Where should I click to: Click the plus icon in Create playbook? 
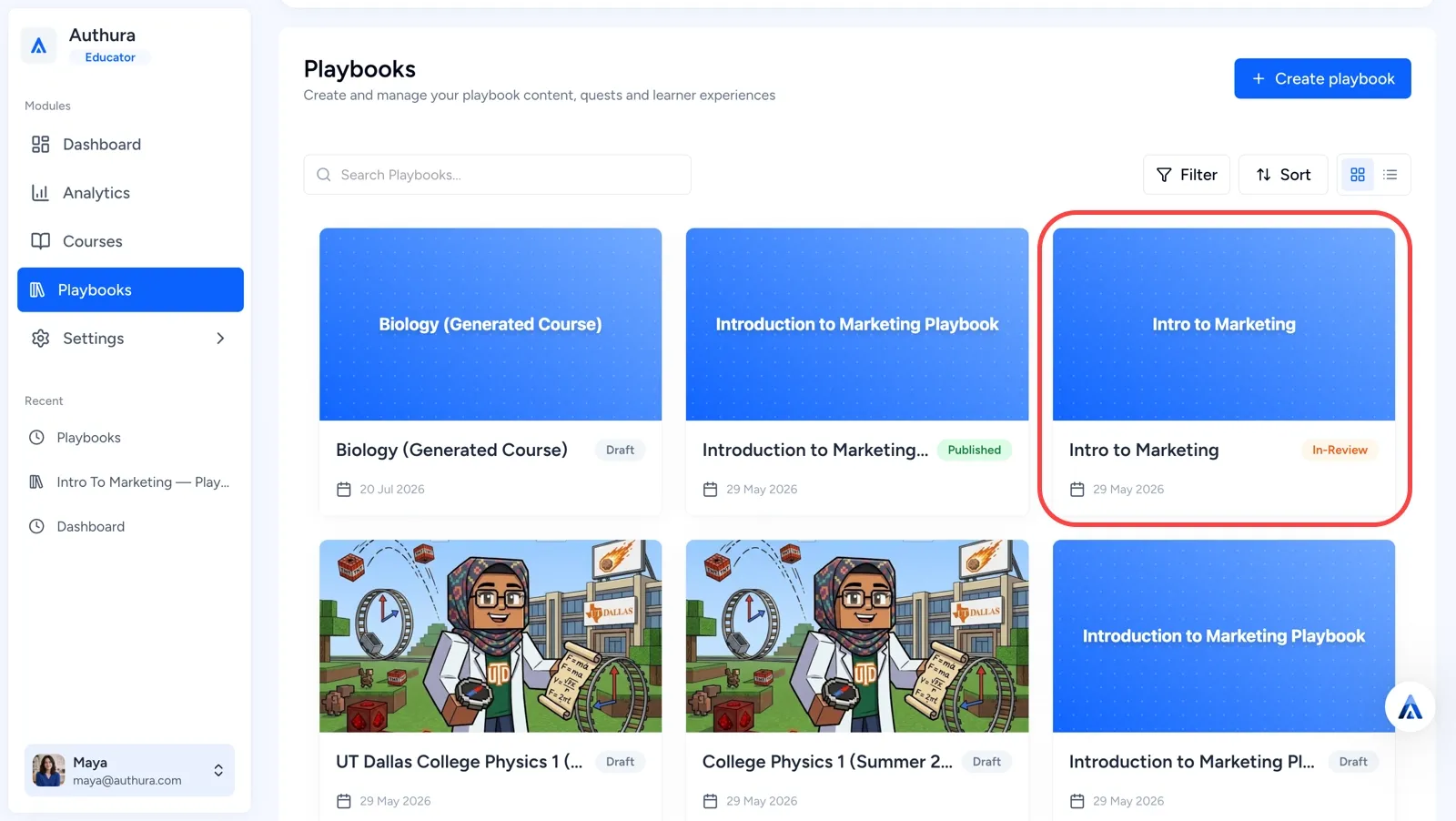(x=1259, y=79)
